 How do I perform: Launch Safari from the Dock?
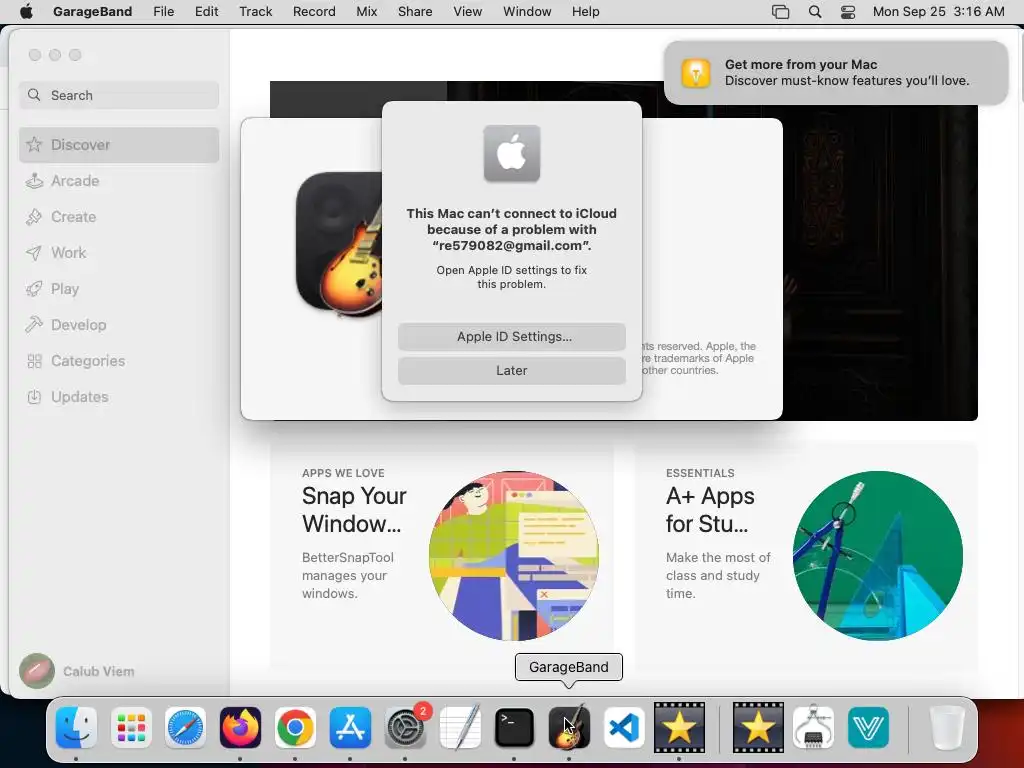pyautogui.click(x=185, y=727)
